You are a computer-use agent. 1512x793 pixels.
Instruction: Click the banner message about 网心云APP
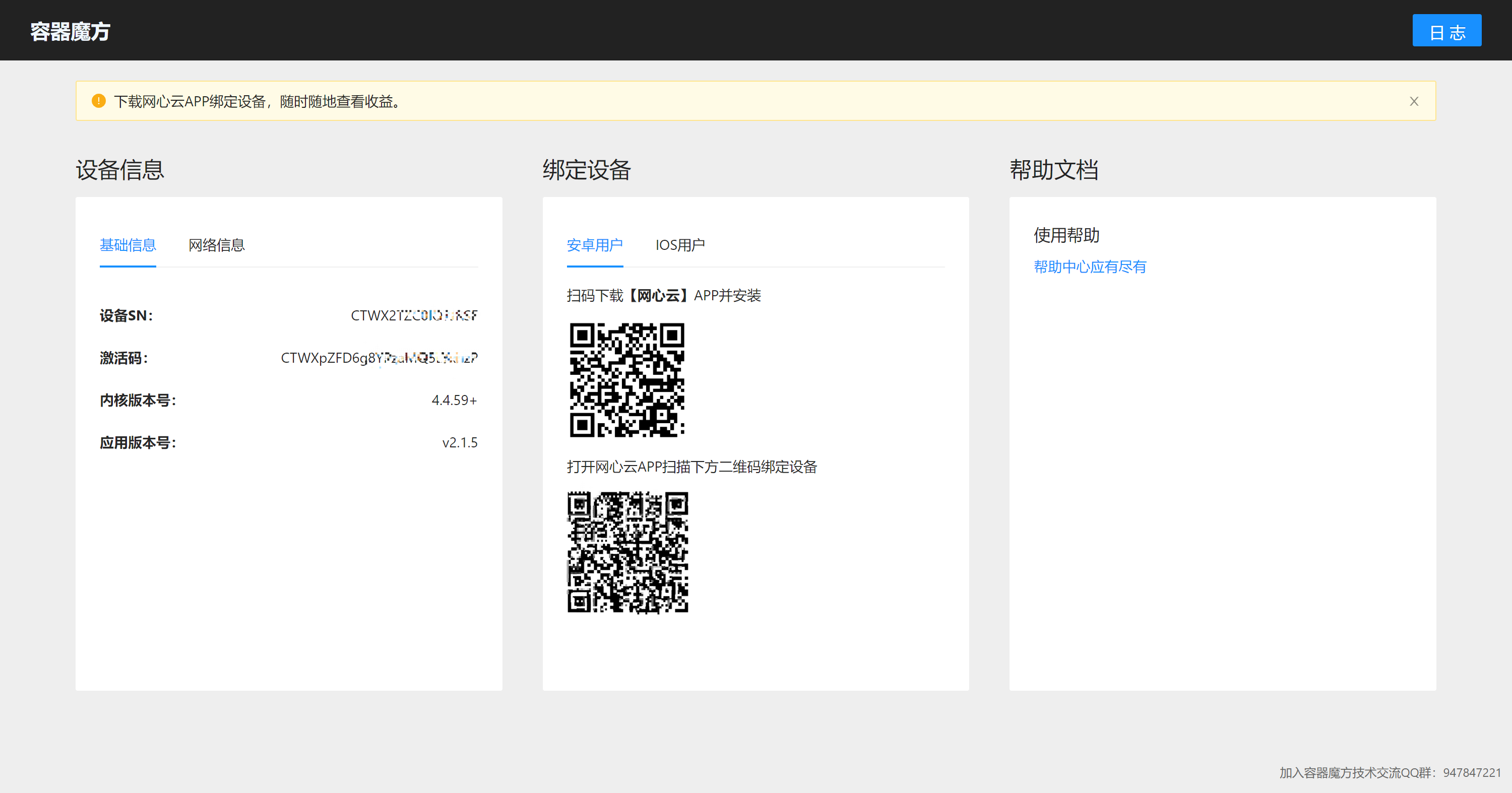click(258, 101)
